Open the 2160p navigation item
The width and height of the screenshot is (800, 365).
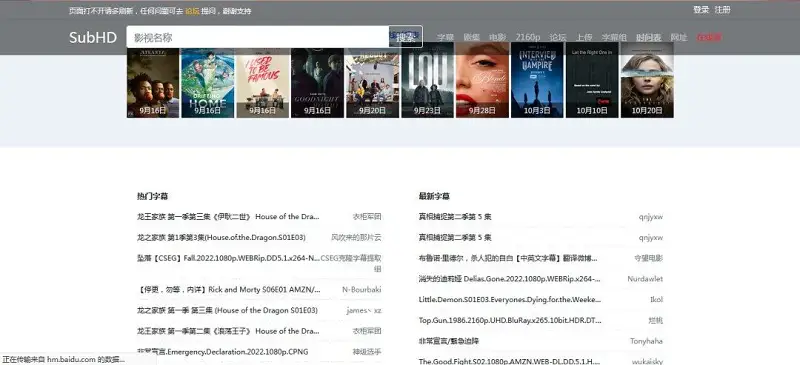528,37
